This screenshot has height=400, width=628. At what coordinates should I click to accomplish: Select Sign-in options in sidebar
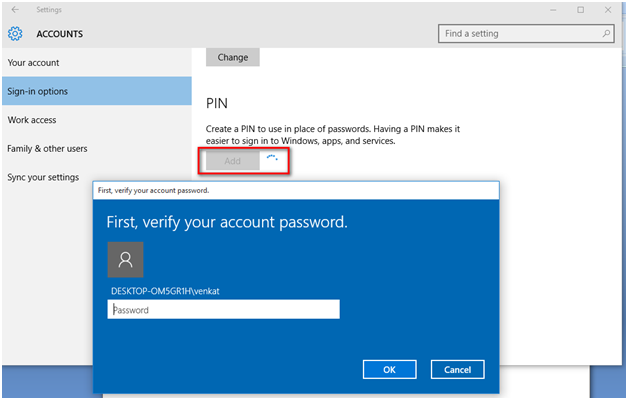[39, 92]
